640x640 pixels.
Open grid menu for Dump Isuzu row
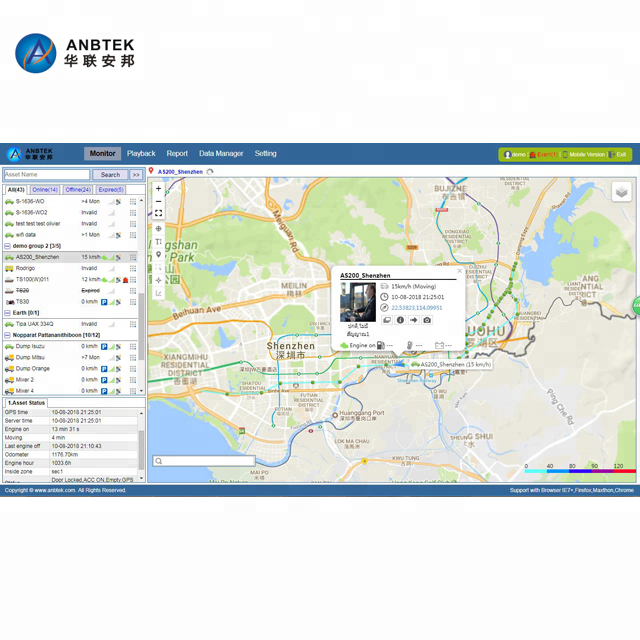click(133, 347)
